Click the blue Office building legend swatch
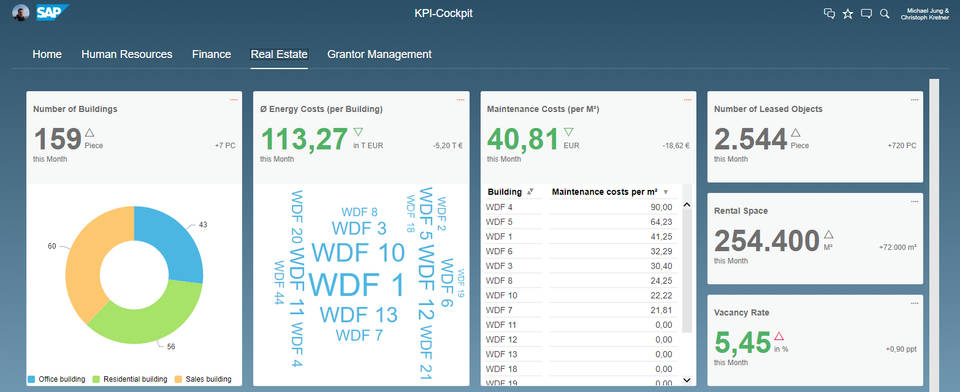The width and height of the screenshot is (960, 392). 31,379
